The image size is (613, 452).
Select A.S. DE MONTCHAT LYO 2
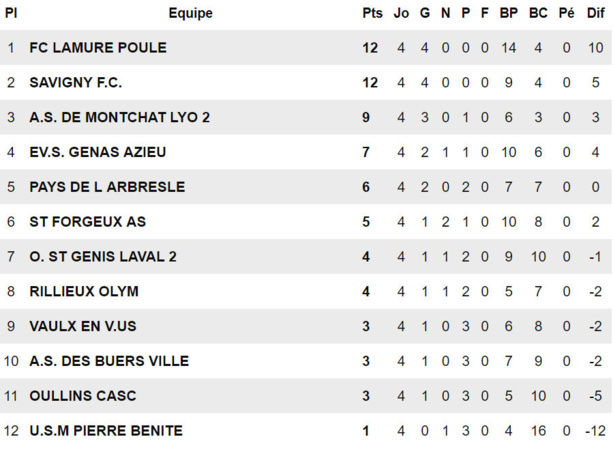pyautogui.click(x=120, y=118)
